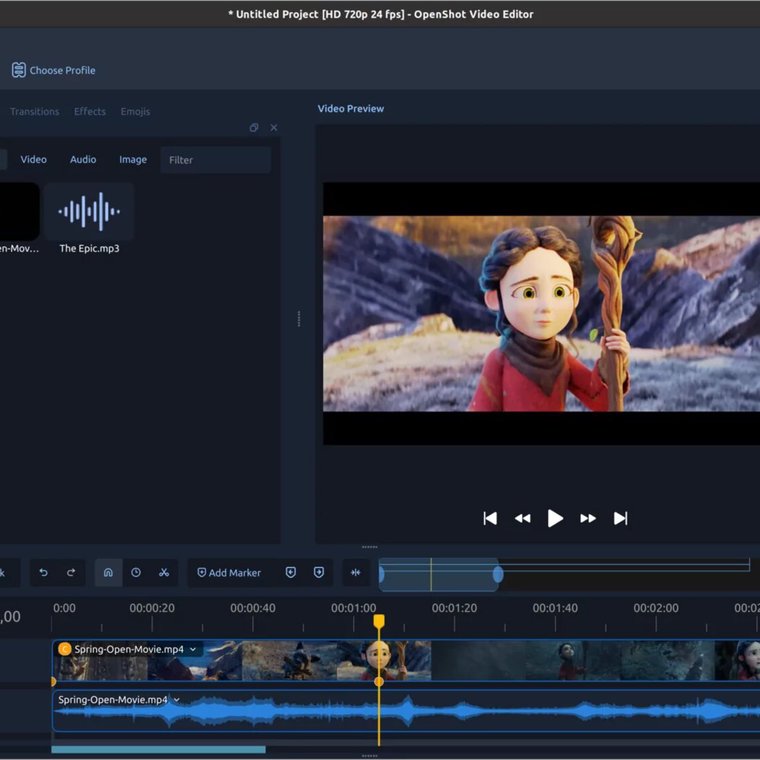Click the Redo arrow in the timeline toolbar
The image size is (760, 760).
click(71, 572)
